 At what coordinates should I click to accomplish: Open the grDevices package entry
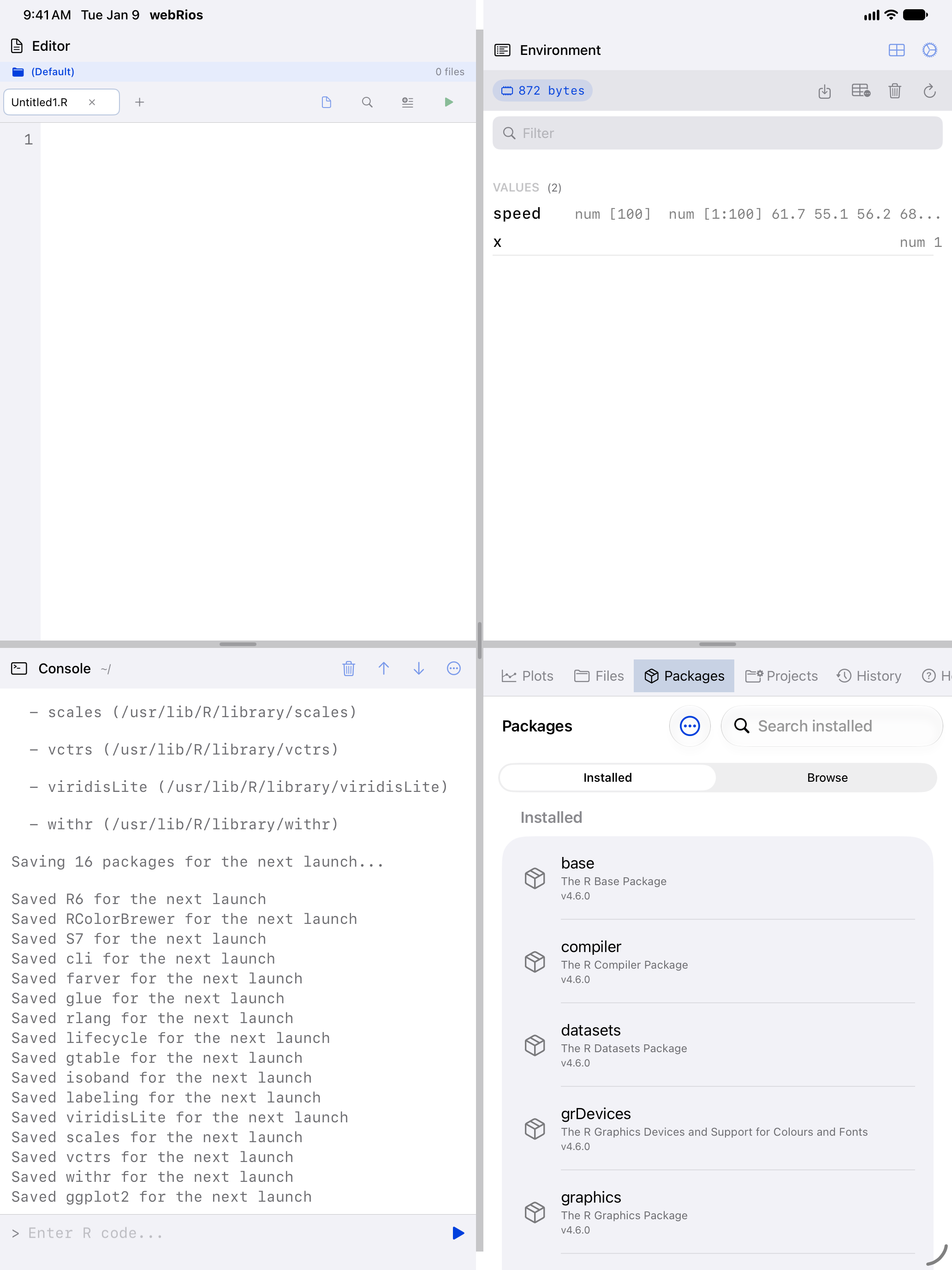click(x=717, y=1129)
